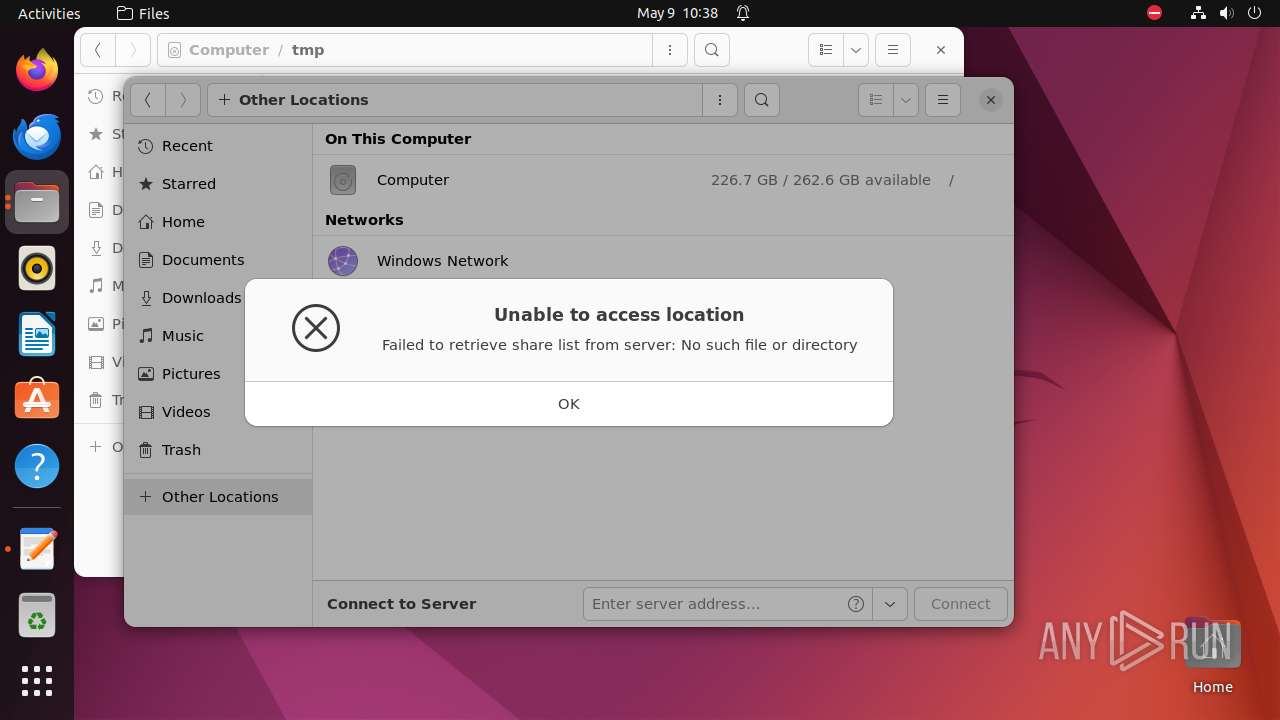
Task: Open the Text Editor in dock
Action: [x=37, y=549]
